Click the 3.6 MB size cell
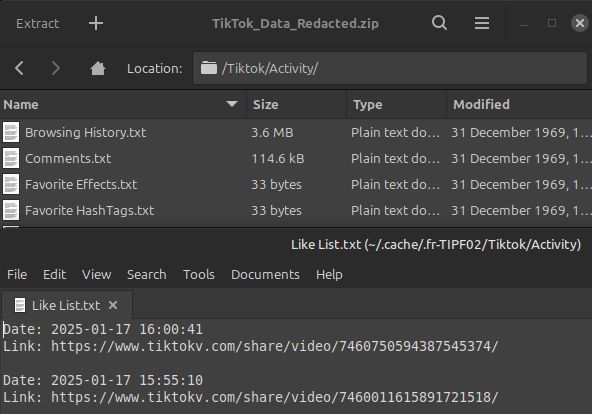The height and width of the screenshot is (414, 592). tap(272, 132)
